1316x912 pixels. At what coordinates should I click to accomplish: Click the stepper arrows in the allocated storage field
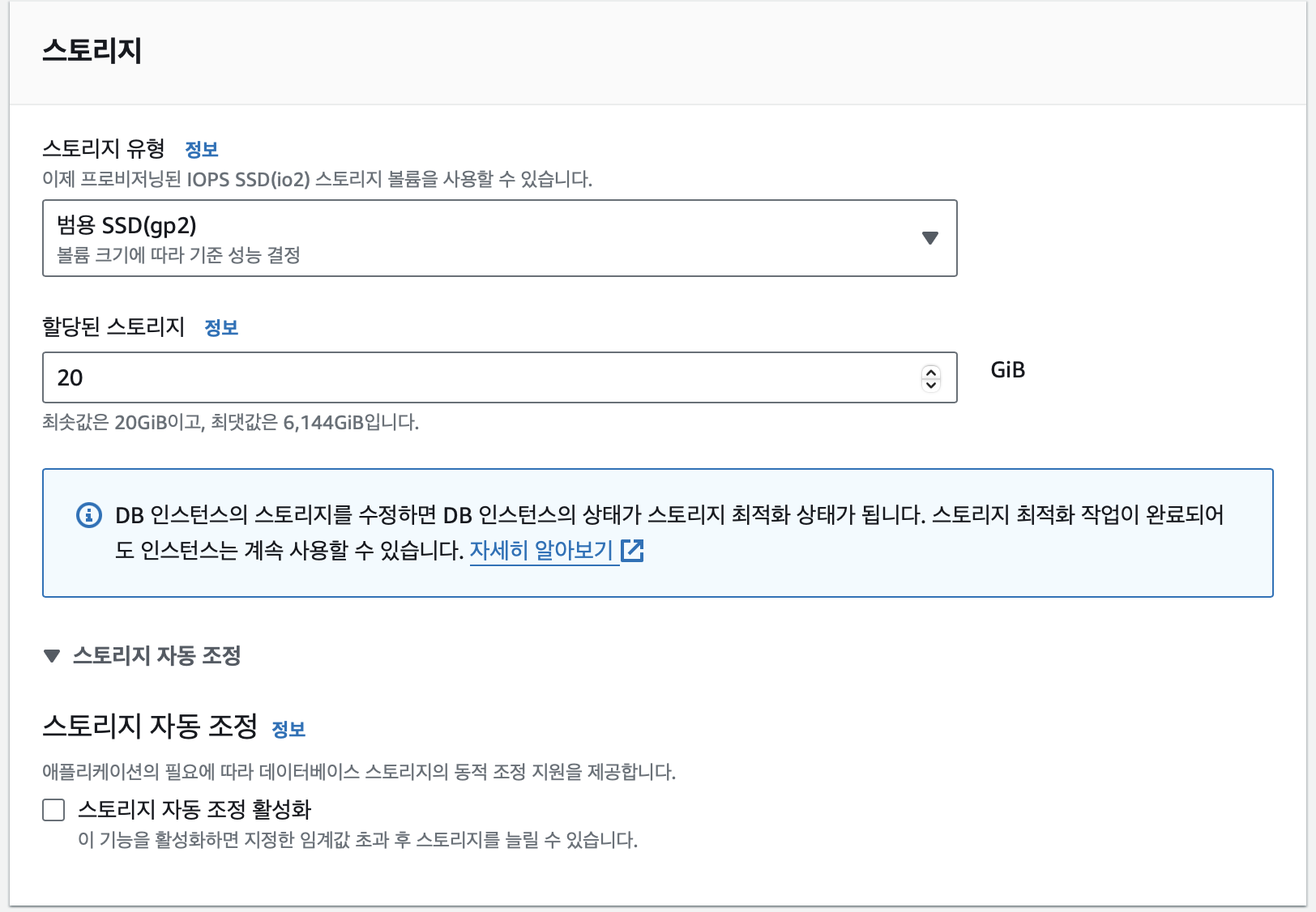pyautogui.click(x=931, y=377)
